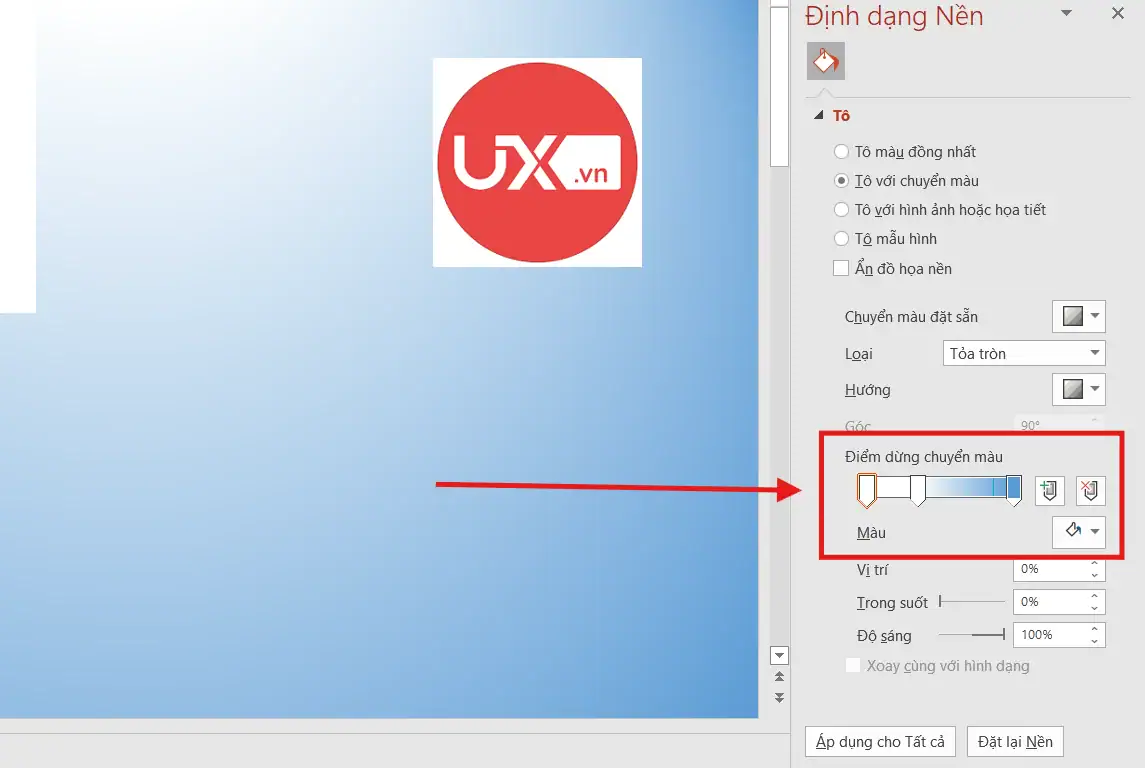Open Chuyển màu đặt sẵn preset dropdown
The width and height of the screenshot is (1145, 768).
[x=1078, y=317]
